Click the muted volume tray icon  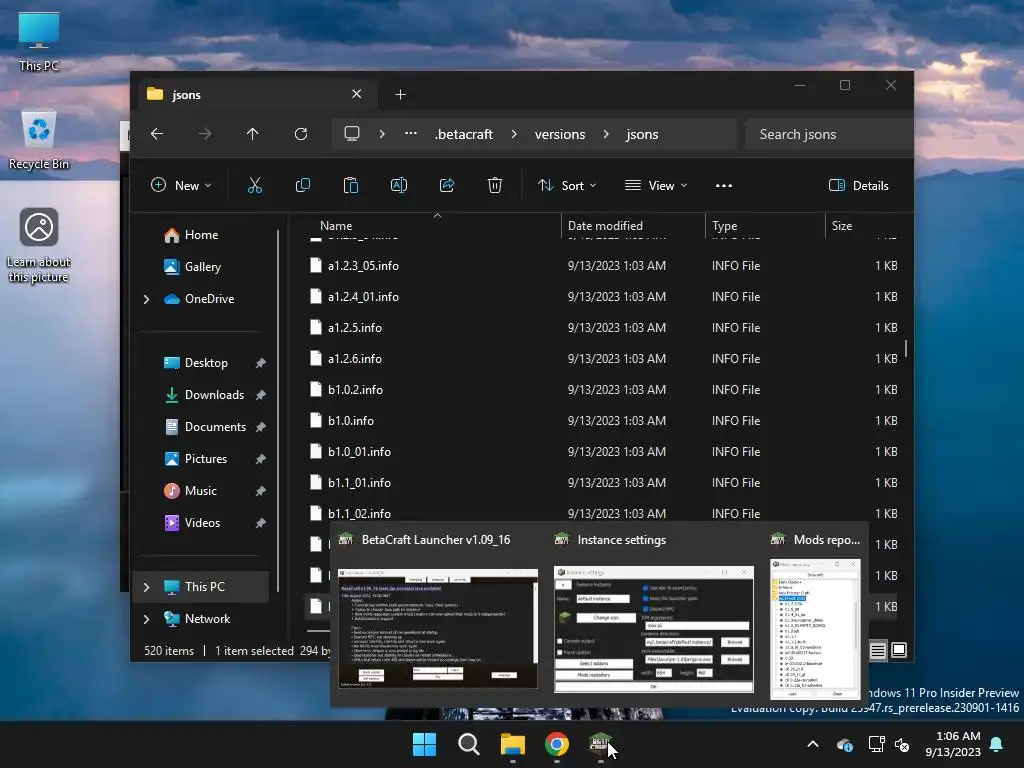click(x=903, y=744)
